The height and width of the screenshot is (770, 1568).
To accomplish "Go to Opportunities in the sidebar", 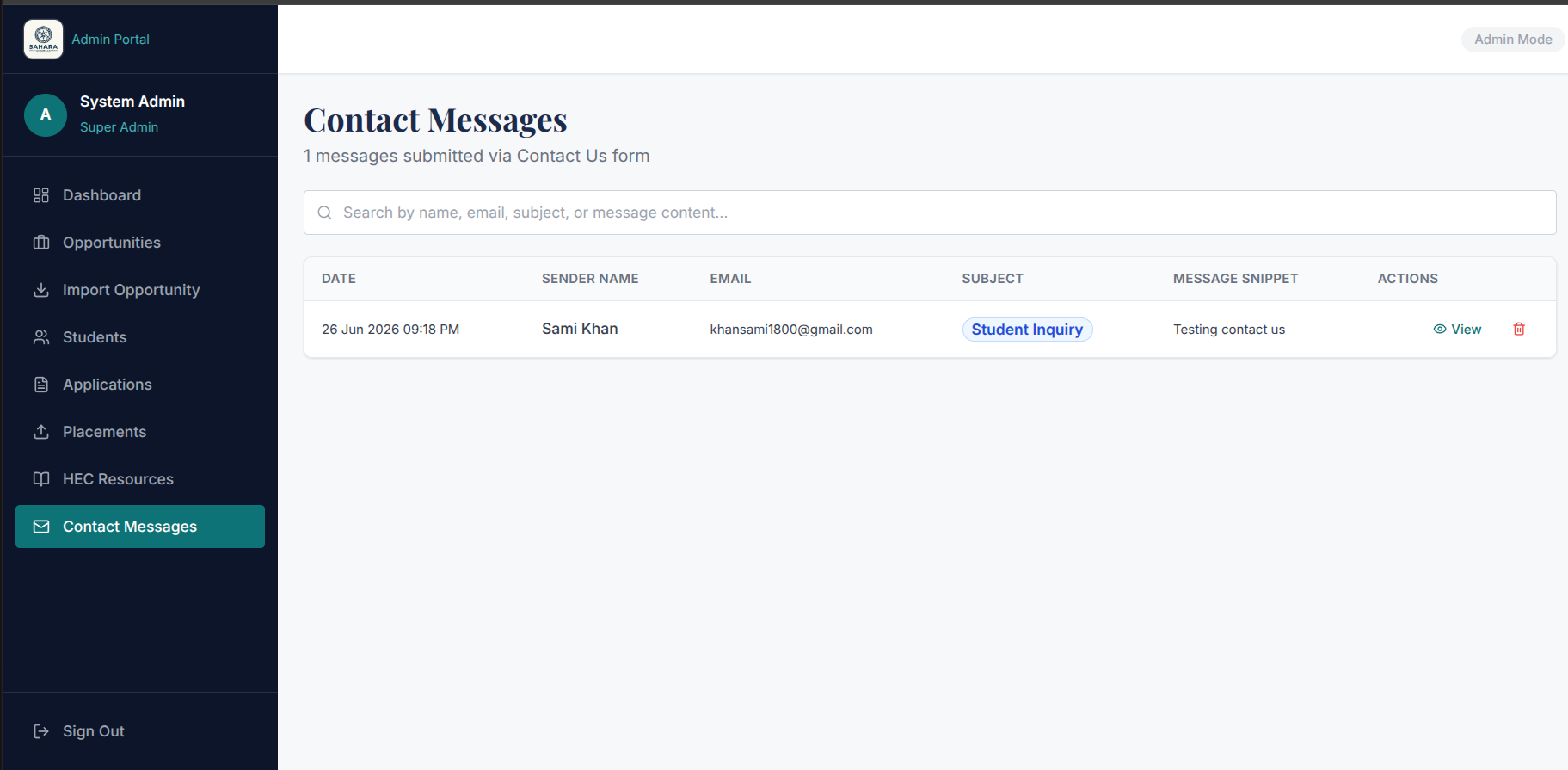I will coord(140,243).
